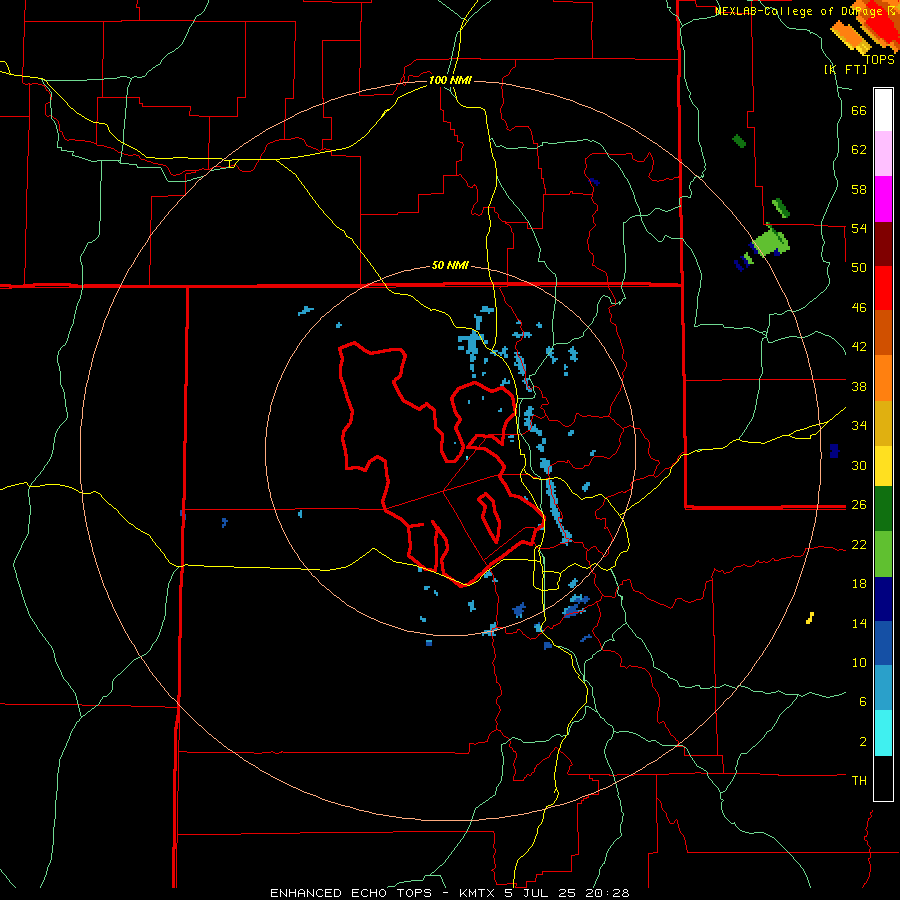900x900 pixels.
Task: Click the medium blue 18 kft swatch
Action: pyautogui.click(x=883, y=643)
